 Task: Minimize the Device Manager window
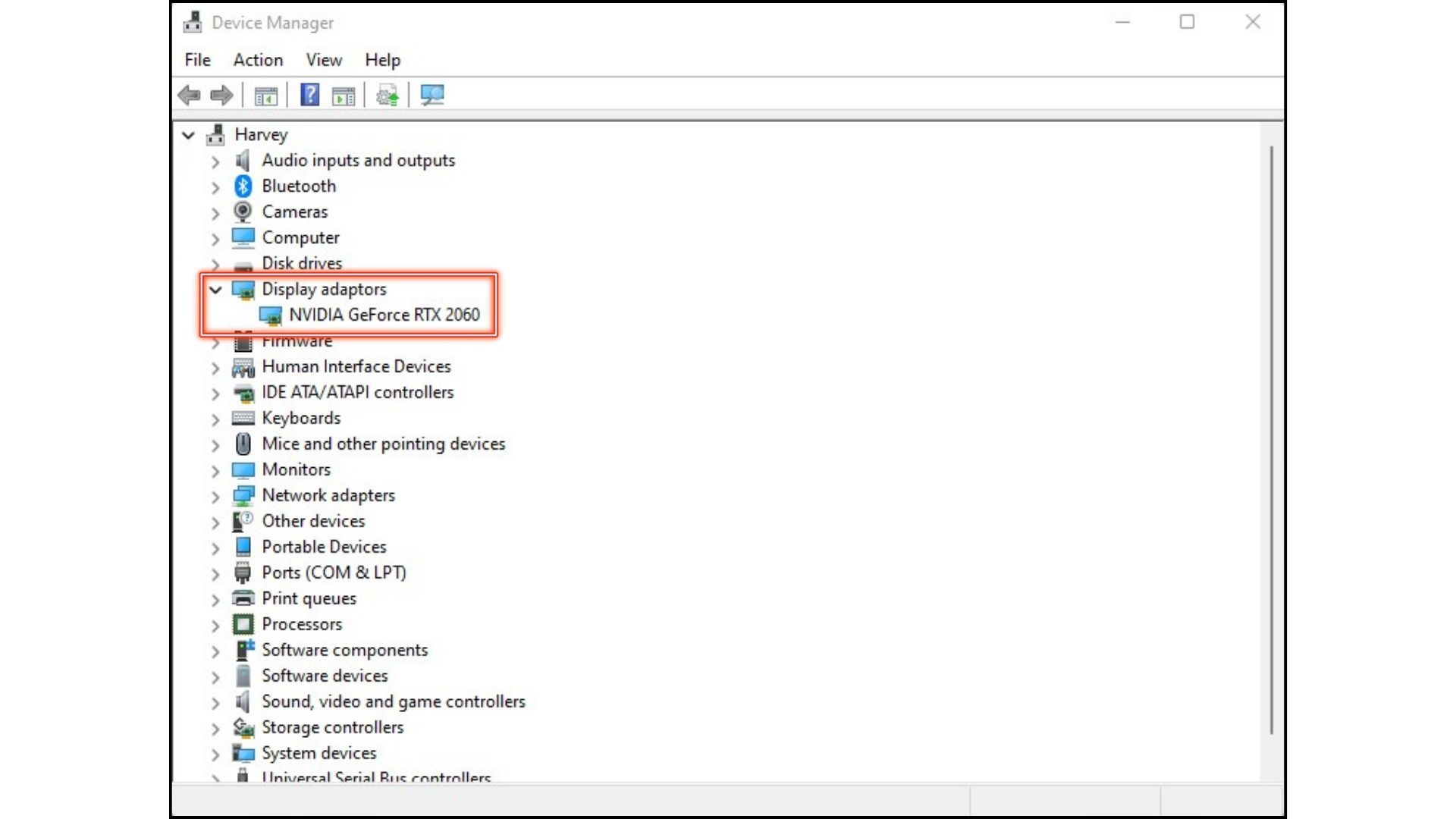[1122, 22]
